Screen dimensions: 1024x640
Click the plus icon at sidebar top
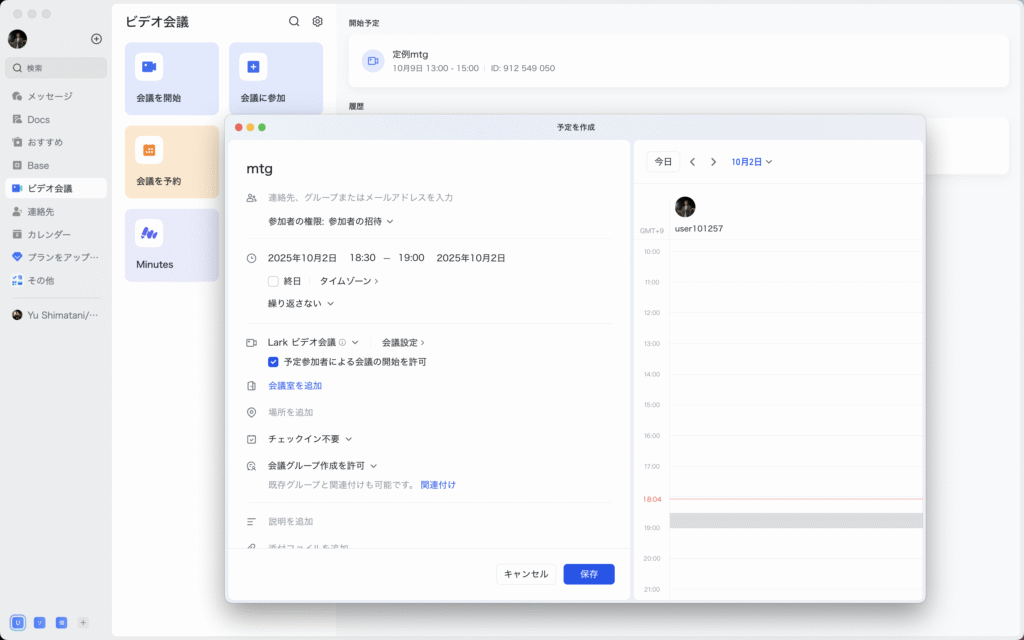[x=96, y=39]
